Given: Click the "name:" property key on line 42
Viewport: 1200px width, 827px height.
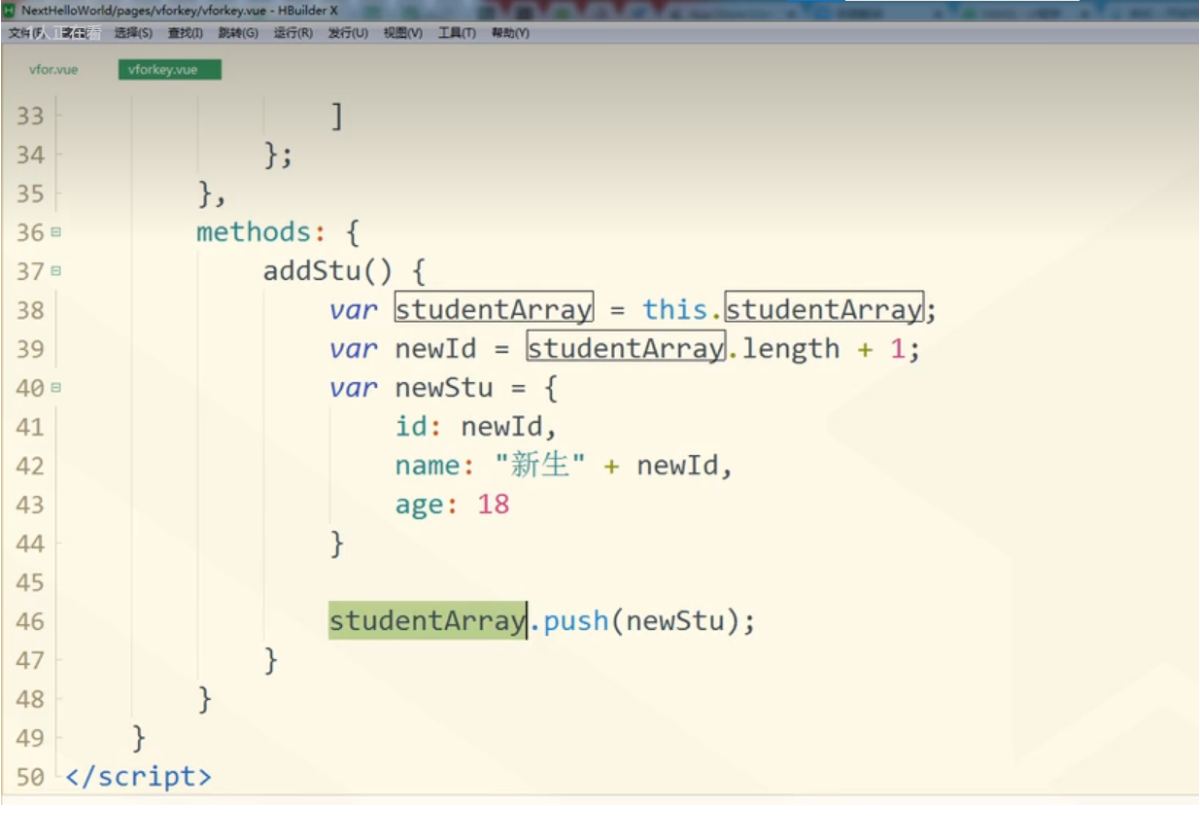Looking at the screenshot, I should pyautogui.click(x=436, y=466).
